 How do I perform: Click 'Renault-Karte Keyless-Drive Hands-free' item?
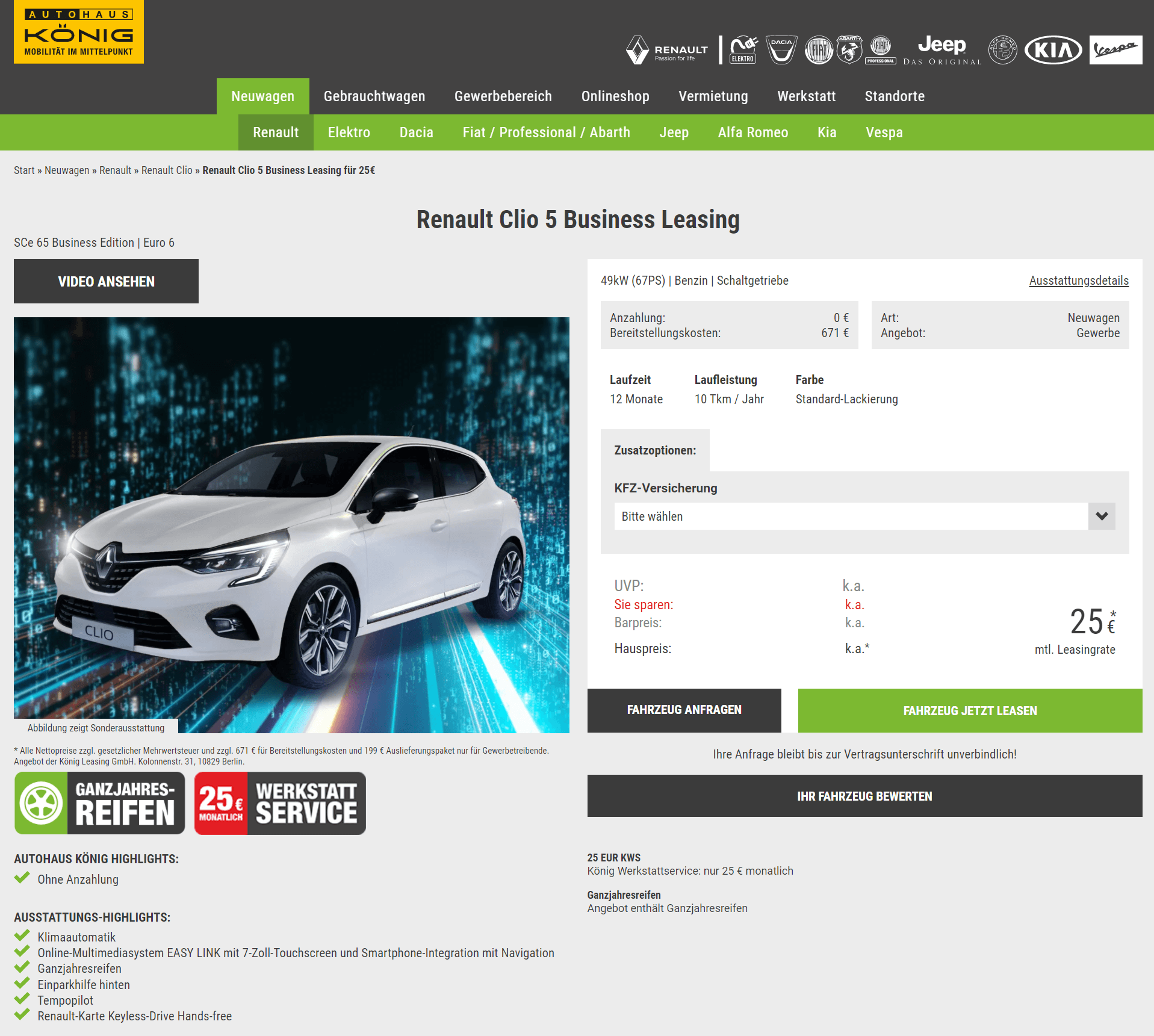[134, 1016]
